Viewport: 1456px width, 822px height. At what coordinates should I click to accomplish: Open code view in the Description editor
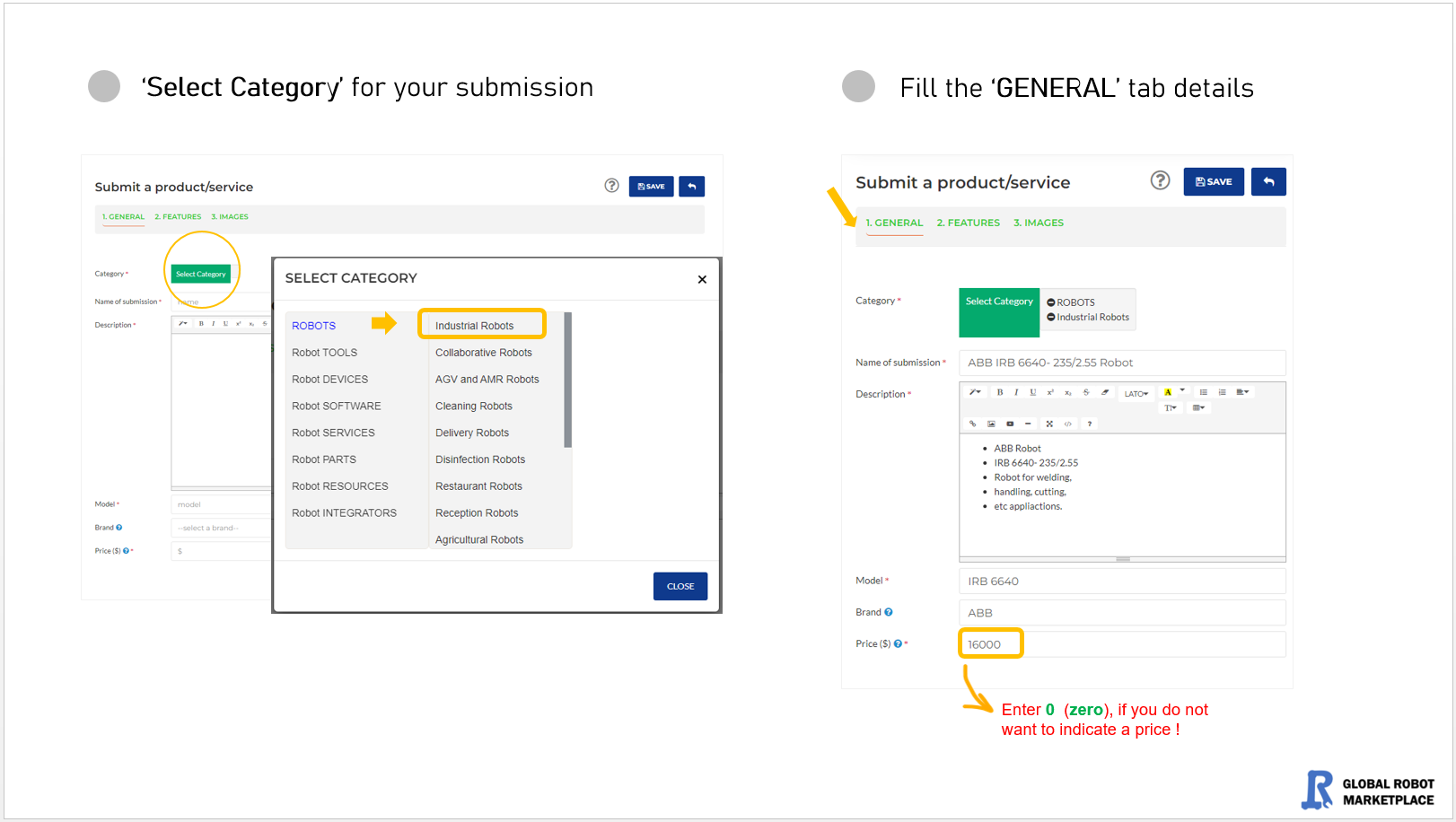(1068, 424)
